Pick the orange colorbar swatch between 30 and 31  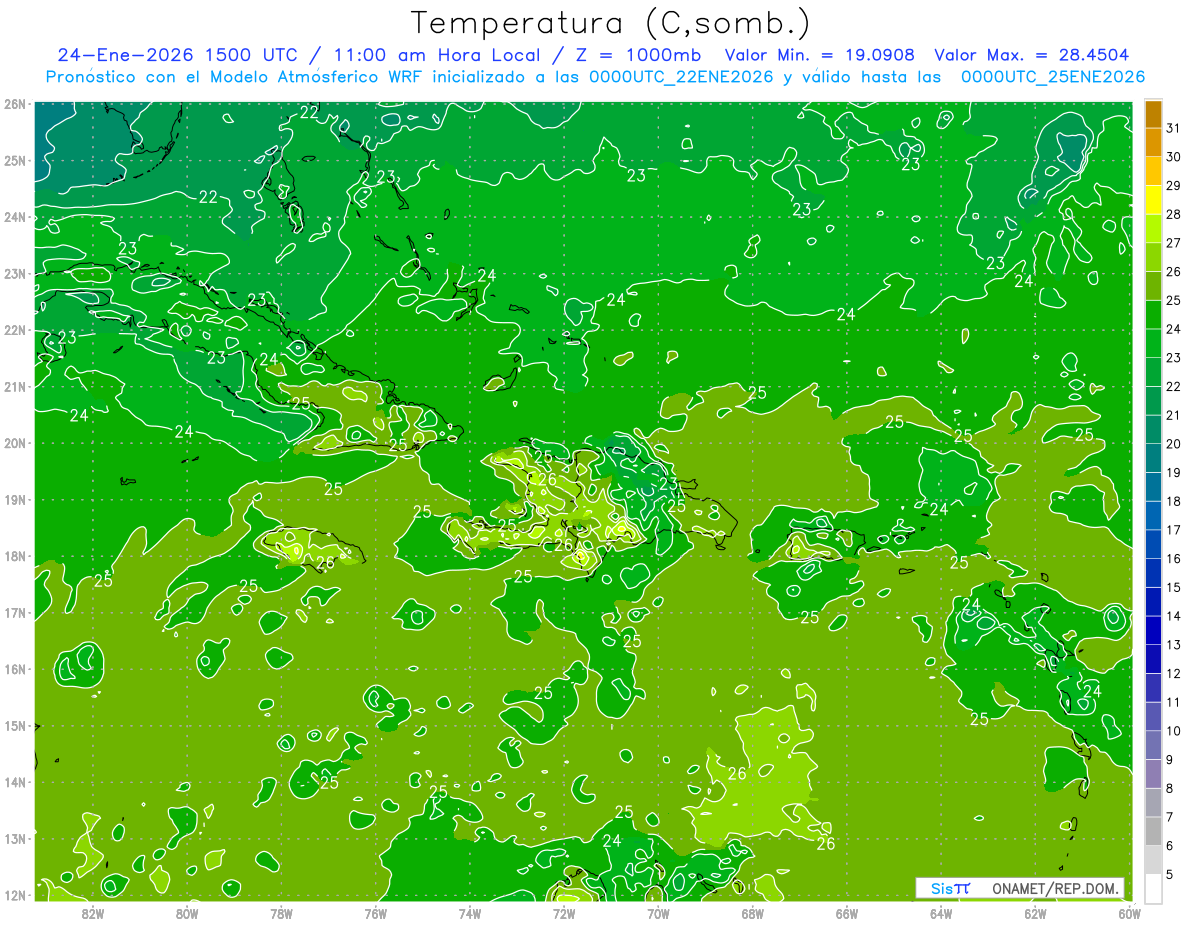click(1153, 143)
